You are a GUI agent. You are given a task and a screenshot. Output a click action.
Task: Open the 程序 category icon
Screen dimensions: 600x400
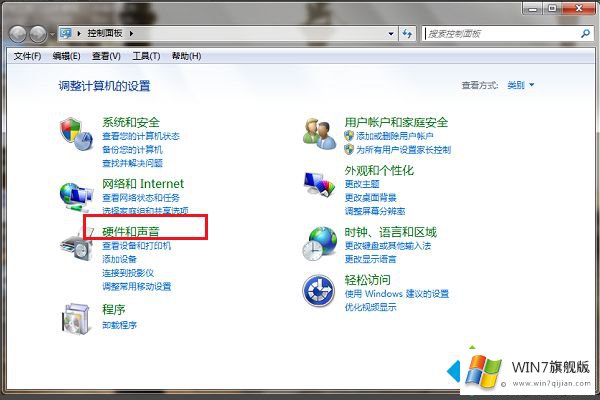coord(74,317)
